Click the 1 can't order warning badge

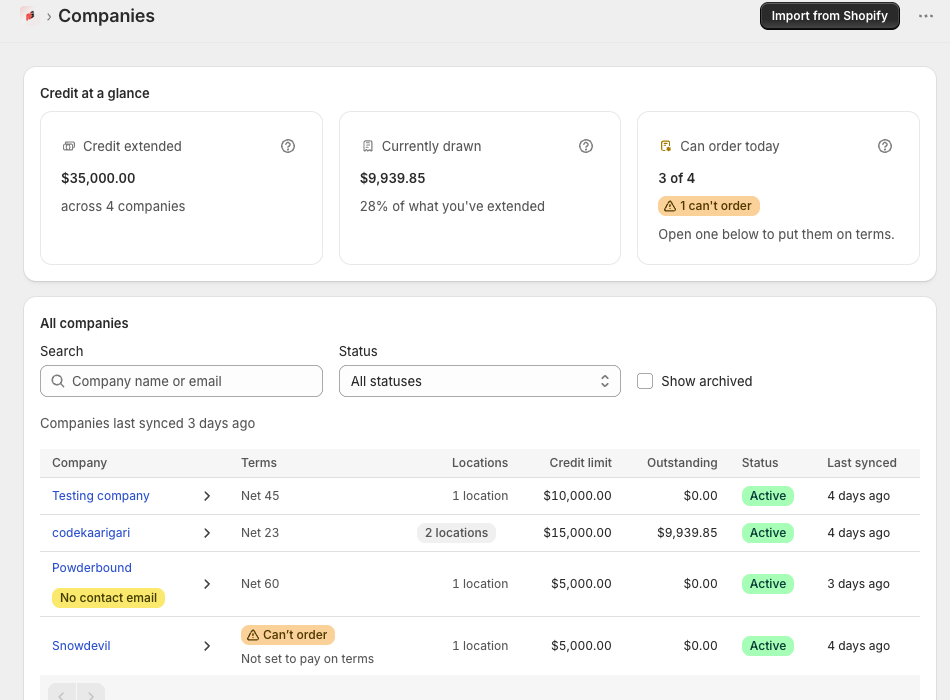pyautogui.click(x=709, y=206)
